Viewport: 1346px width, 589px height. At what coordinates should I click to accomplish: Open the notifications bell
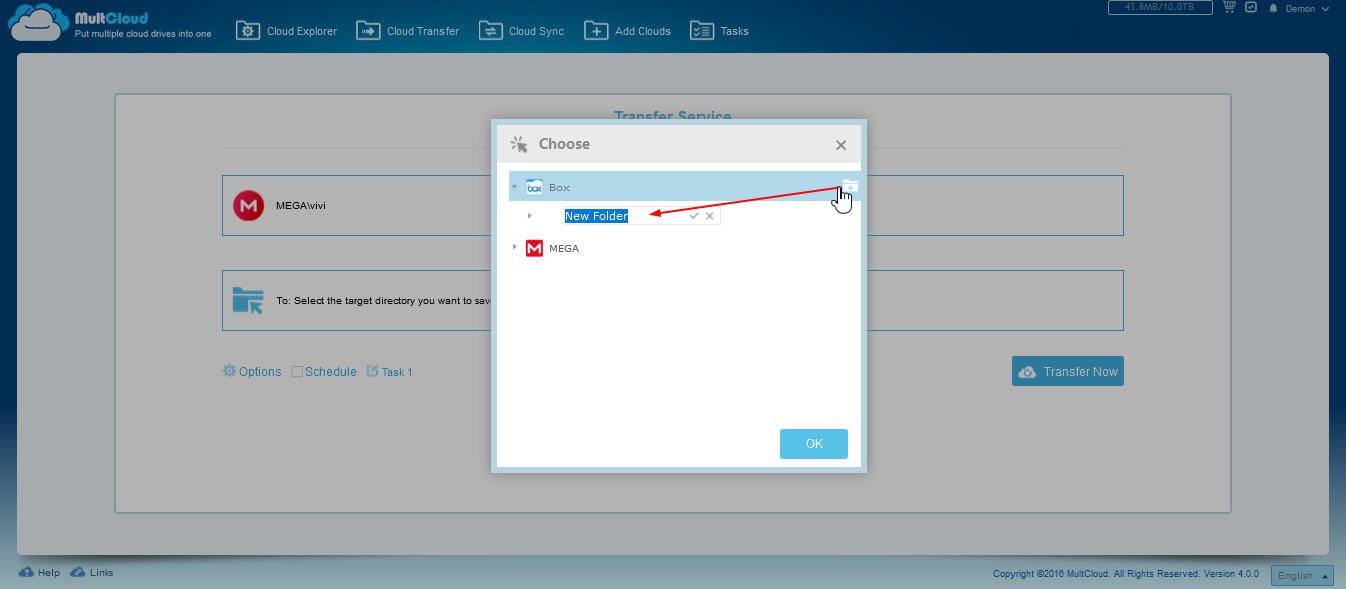(1273, 8)
